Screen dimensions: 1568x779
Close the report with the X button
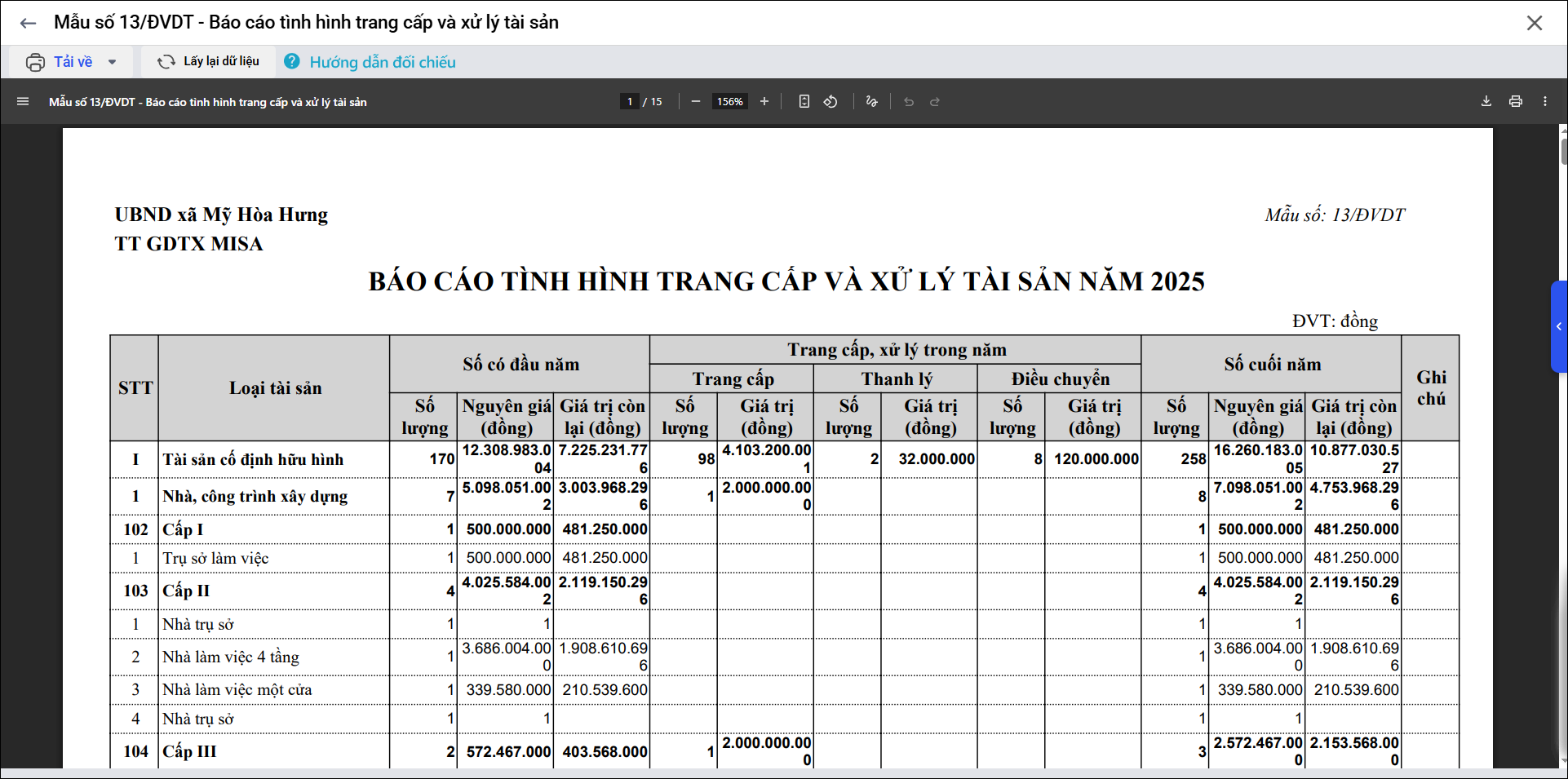(x=1534, y=23)
